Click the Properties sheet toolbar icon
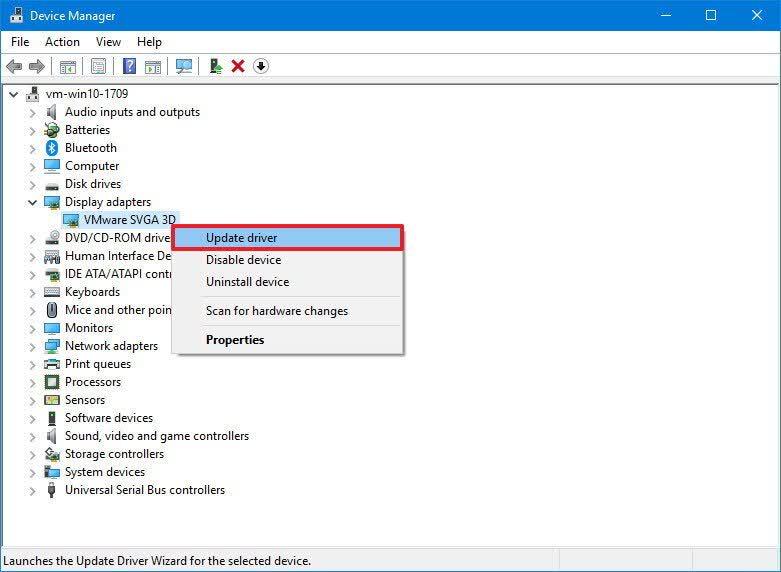Viewport: 781px width, 572px height. click(x=99, y=66)
